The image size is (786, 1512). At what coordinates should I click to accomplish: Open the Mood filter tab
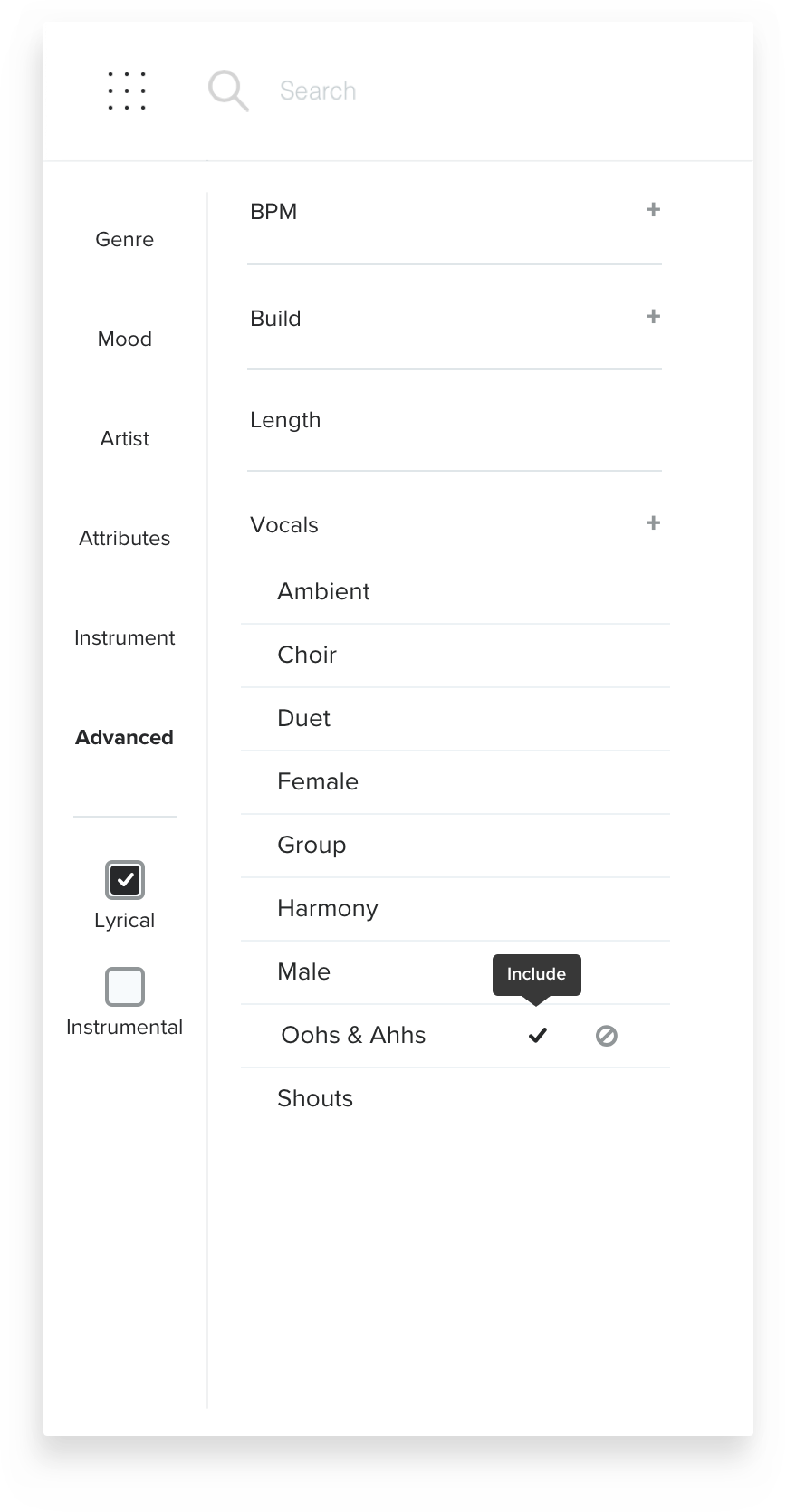click(x=124, y=339)
